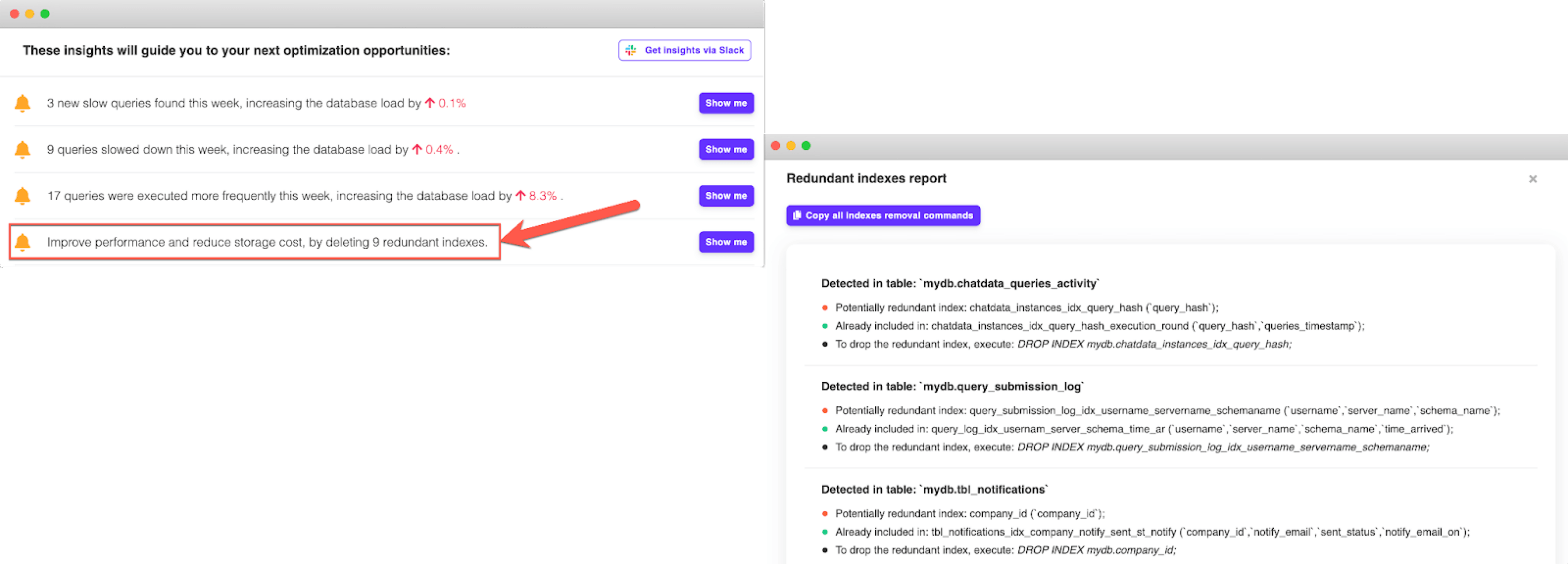This screenshot has width=1568, height=564.
Task: Click the bell icon beside new slow queries
Action: tap(23, 103)
